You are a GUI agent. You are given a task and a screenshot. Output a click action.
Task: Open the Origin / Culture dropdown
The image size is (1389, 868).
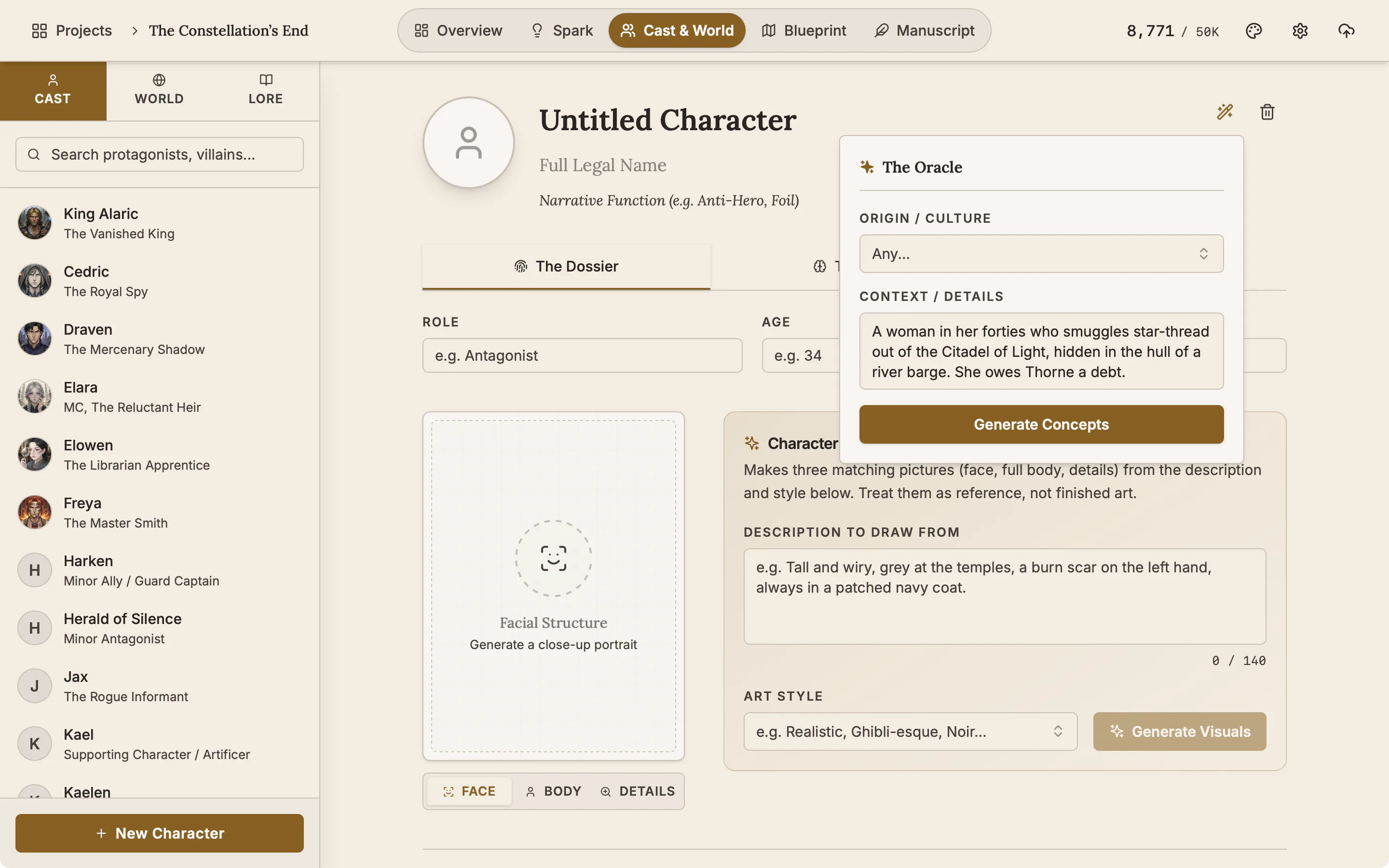click(1041, 254)
